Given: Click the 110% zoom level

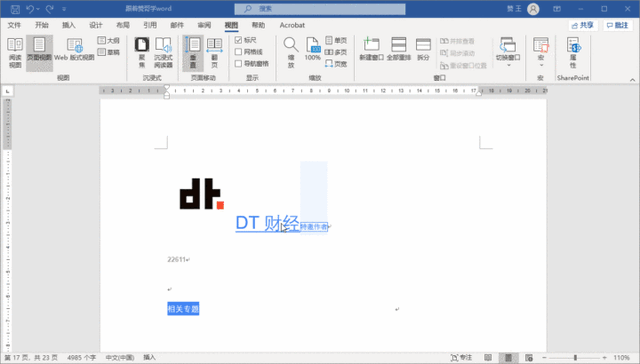Looking at the screenshot, I should [x=621, y=358].
